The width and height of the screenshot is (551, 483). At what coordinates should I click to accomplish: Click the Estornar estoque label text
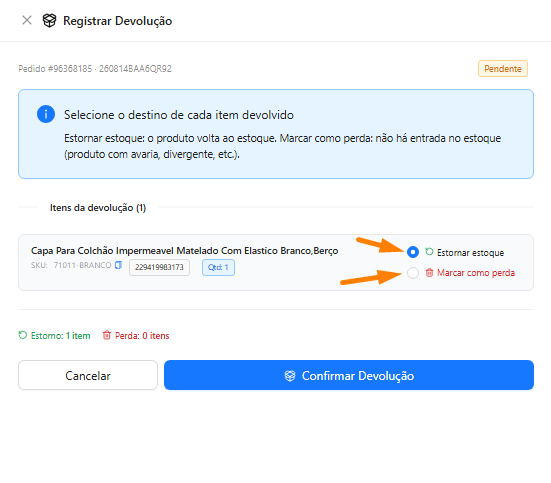[x=471, y=252]
